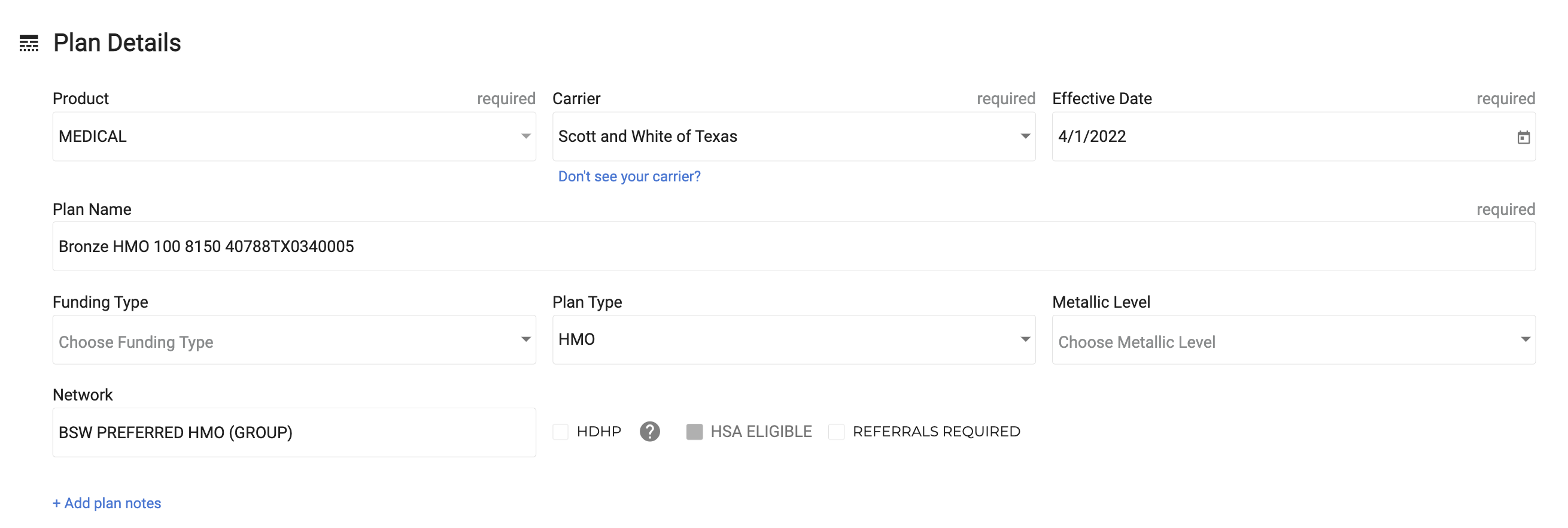Click the Metallic Level label
Viewport: 1568px width, 528px height.
pyautogui.click(x=1101, y=303)
